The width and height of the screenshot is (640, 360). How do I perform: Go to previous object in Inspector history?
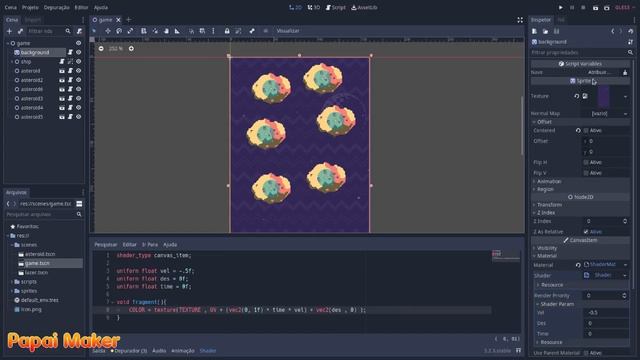tap(613, 31)
